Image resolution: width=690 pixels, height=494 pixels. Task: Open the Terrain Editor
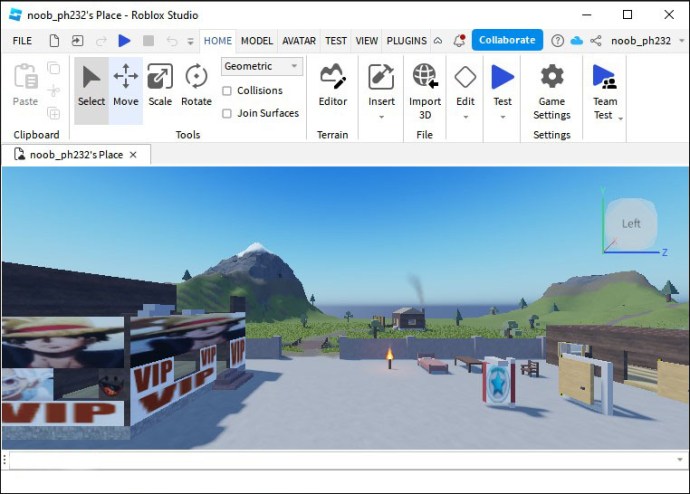333,86
